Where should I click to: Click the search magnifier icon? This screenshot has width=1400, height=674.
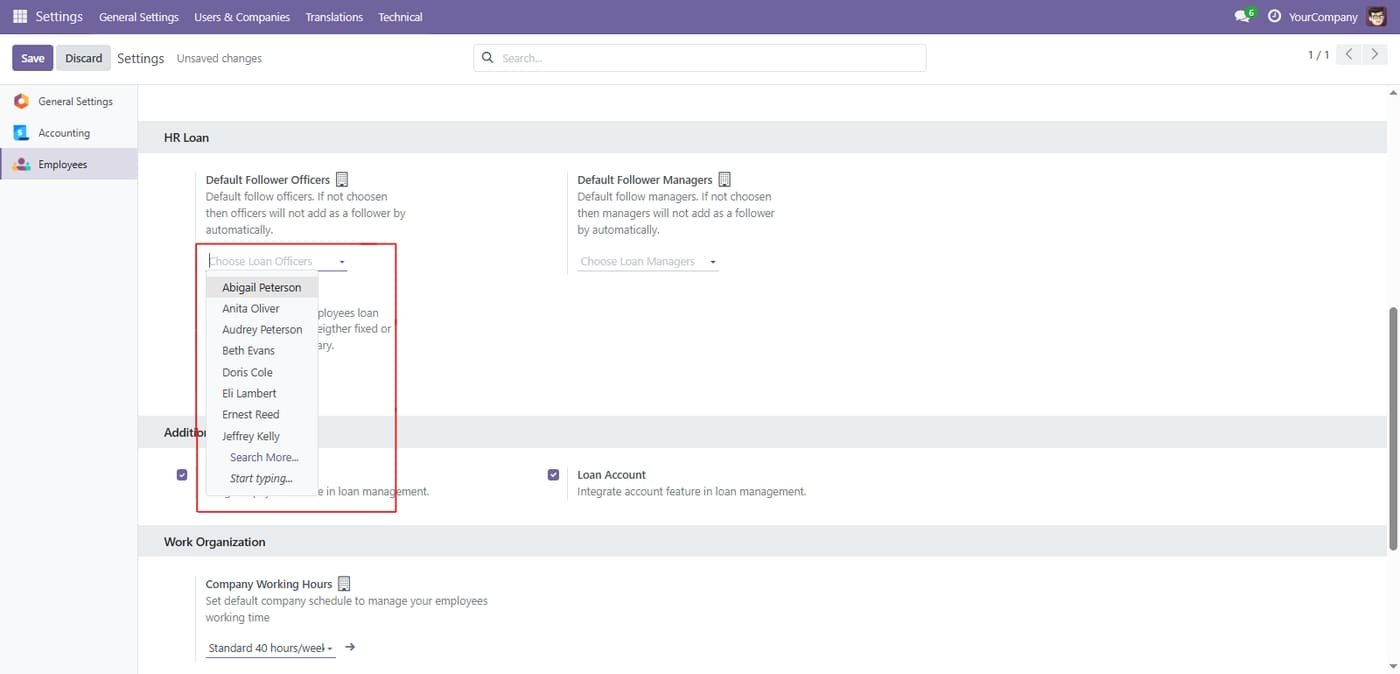pyautogui.click(x=488, y=58)
